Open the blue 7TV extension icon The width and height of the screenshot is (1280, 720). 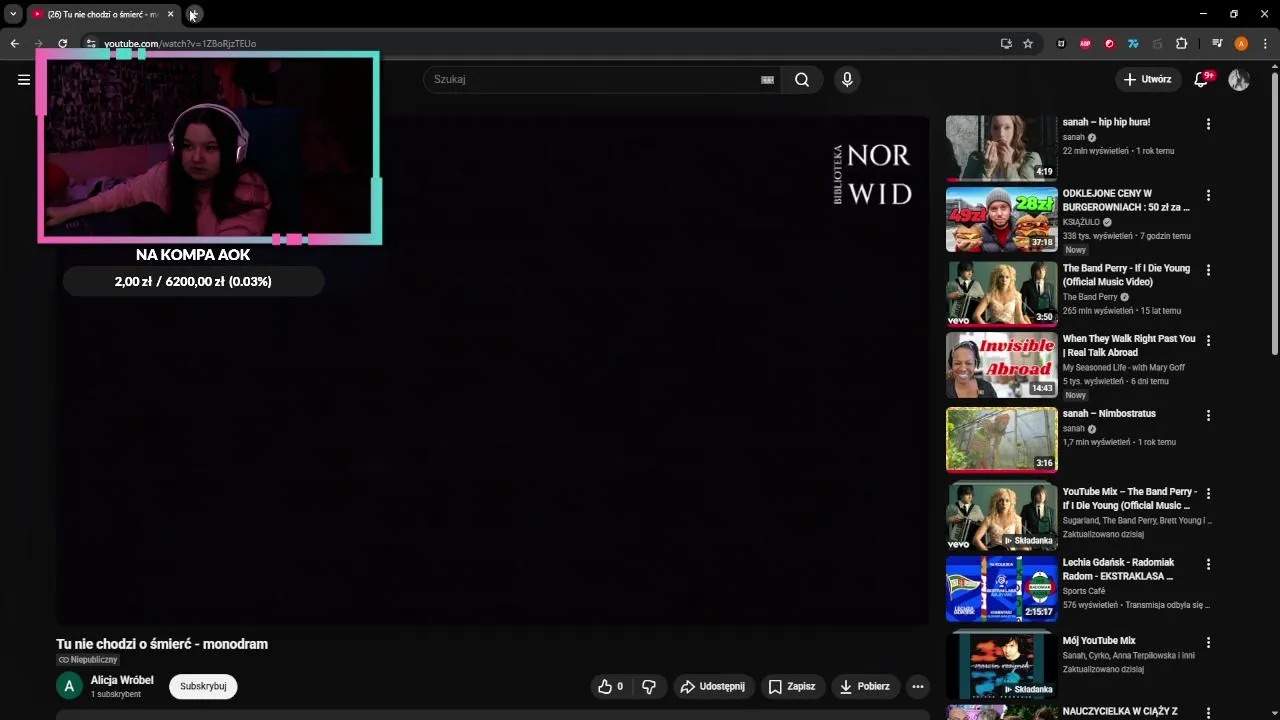point(1133,44)
